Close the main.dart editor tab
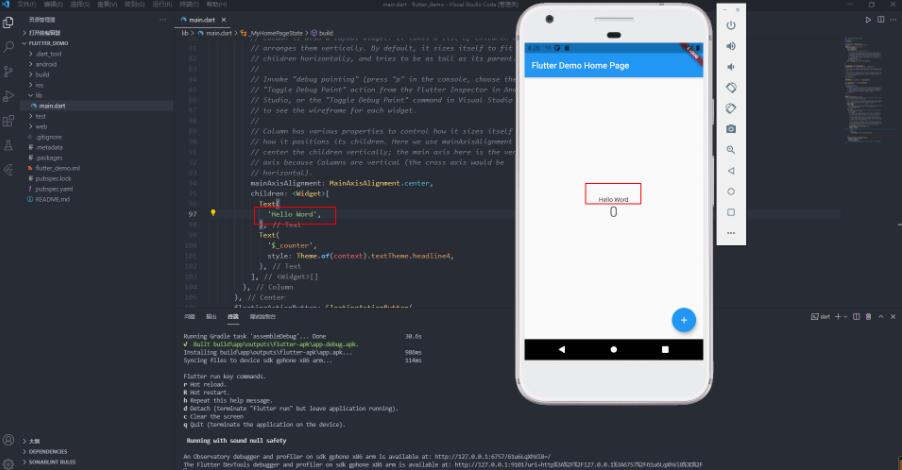Image resolution: width=902 pixels, height=470 pixels. click(224, 20)
